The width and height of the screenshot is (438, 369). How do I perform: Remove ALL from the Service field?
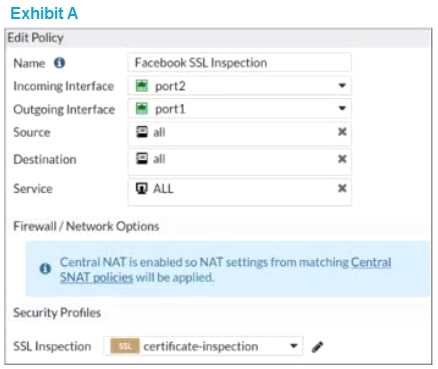(x=342, y=188)
